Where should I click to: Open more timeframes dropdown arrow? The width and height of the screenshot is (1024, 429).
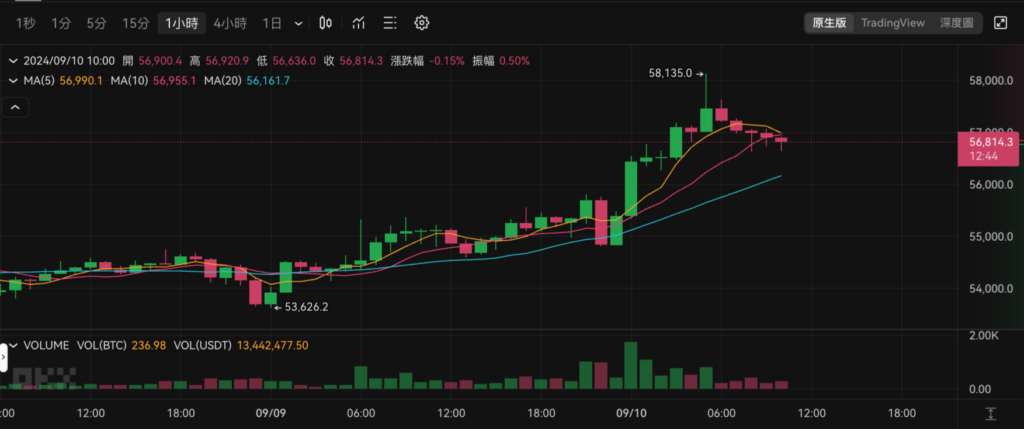[298, 24]
